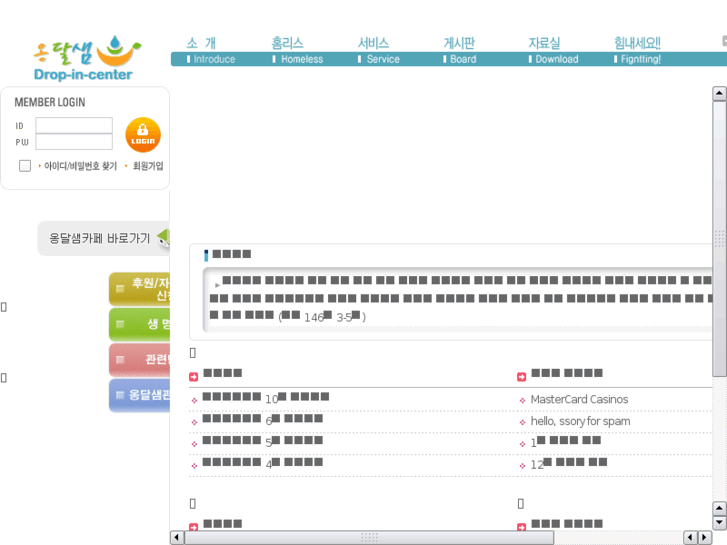
Task: Click the horizontal scrollbar rightmost arrow
Action: 705,538
